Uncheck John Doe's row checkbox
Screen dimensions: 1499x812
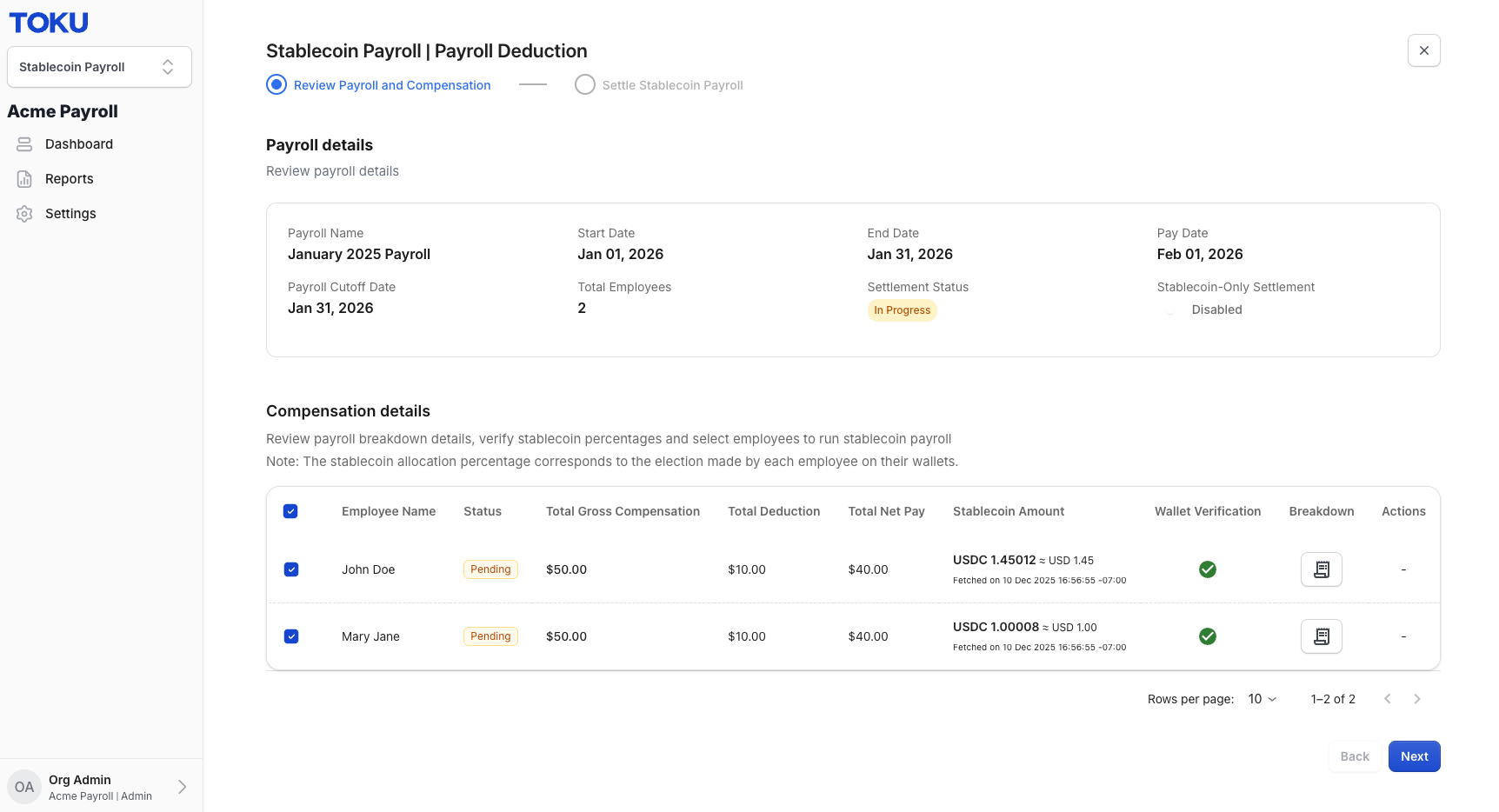click(291, 569)
